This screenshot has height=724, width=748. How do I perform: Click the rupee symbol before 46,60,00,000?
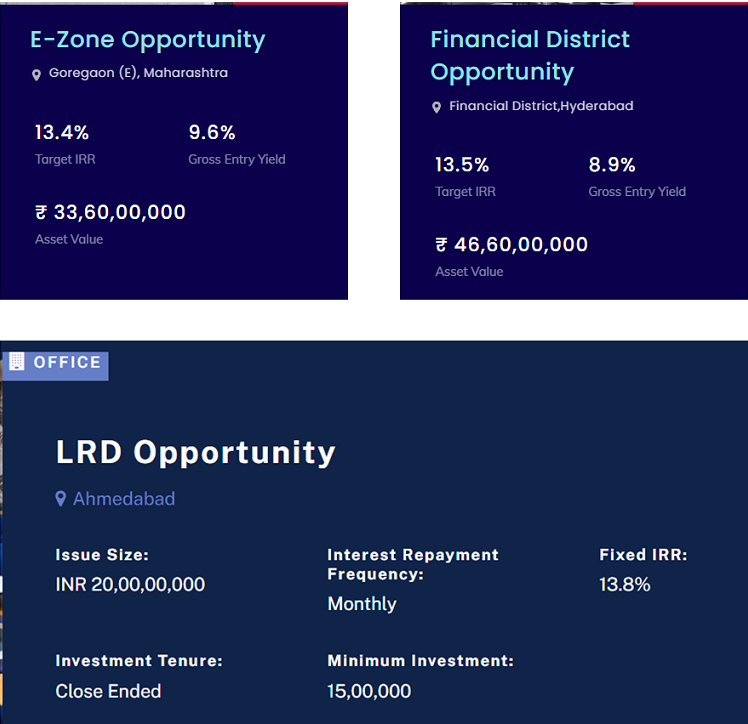(x=441, y=244)
